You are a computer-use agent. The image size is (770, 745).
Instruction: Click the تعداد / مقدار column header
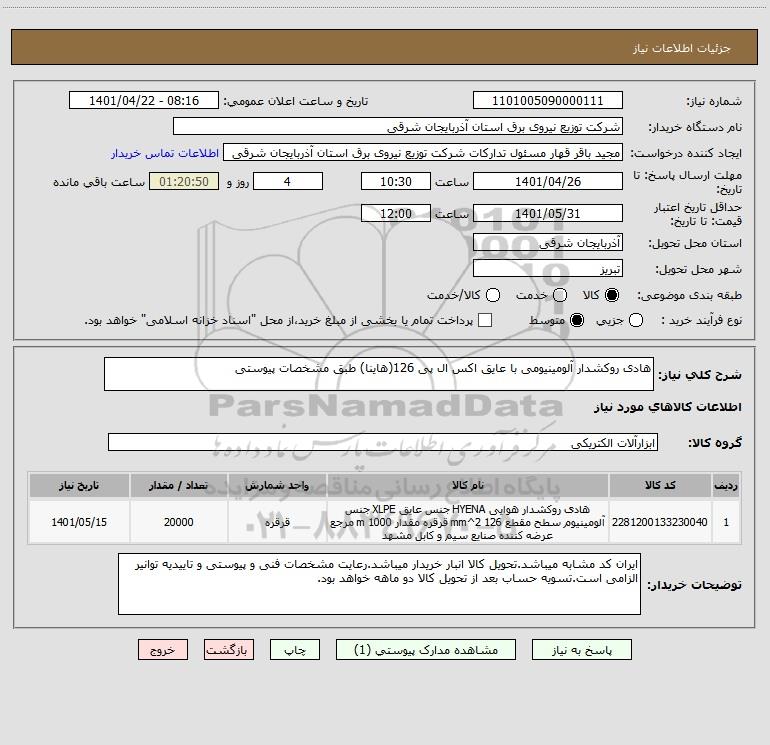[179, 485]
